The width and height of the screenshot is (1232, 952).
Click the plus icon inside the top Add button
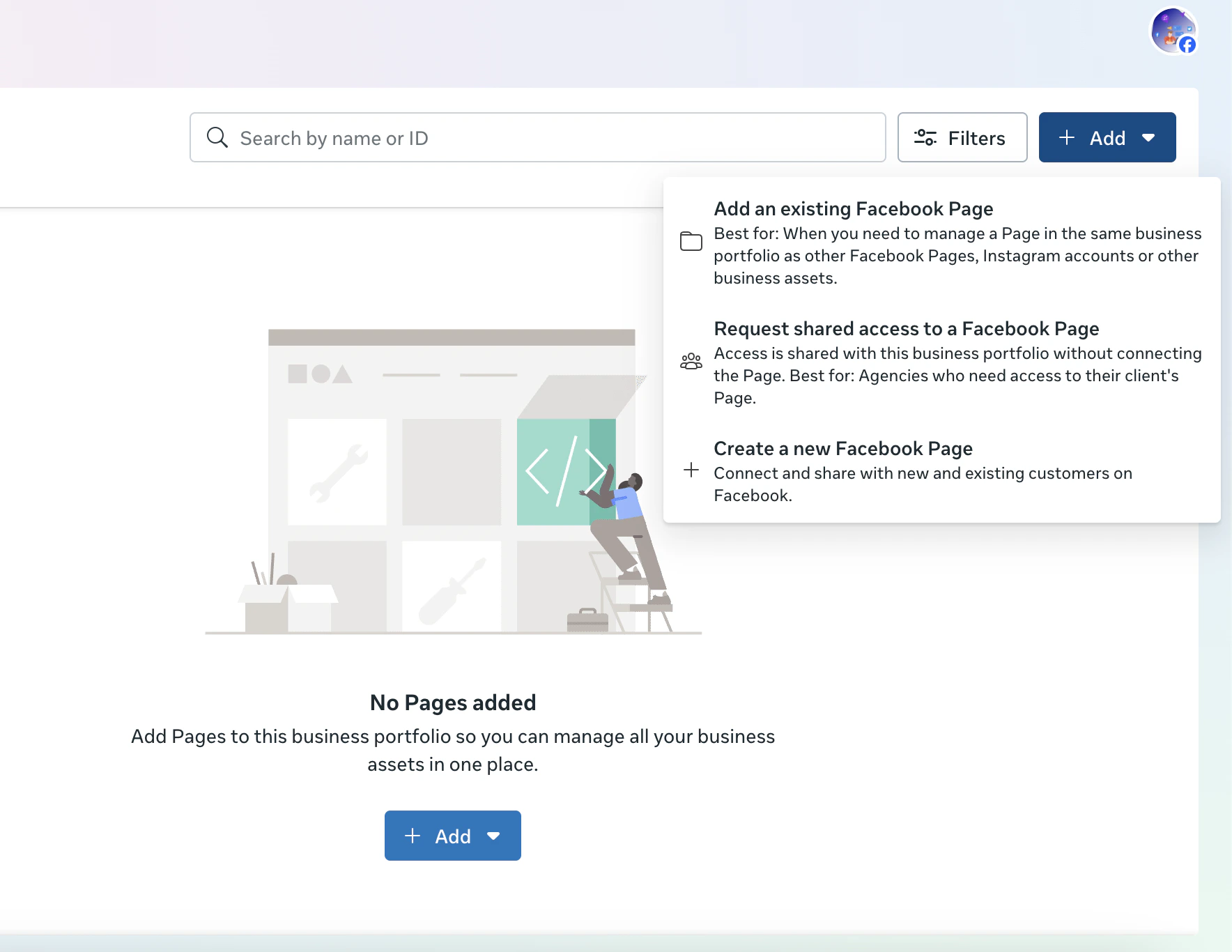1067,137
